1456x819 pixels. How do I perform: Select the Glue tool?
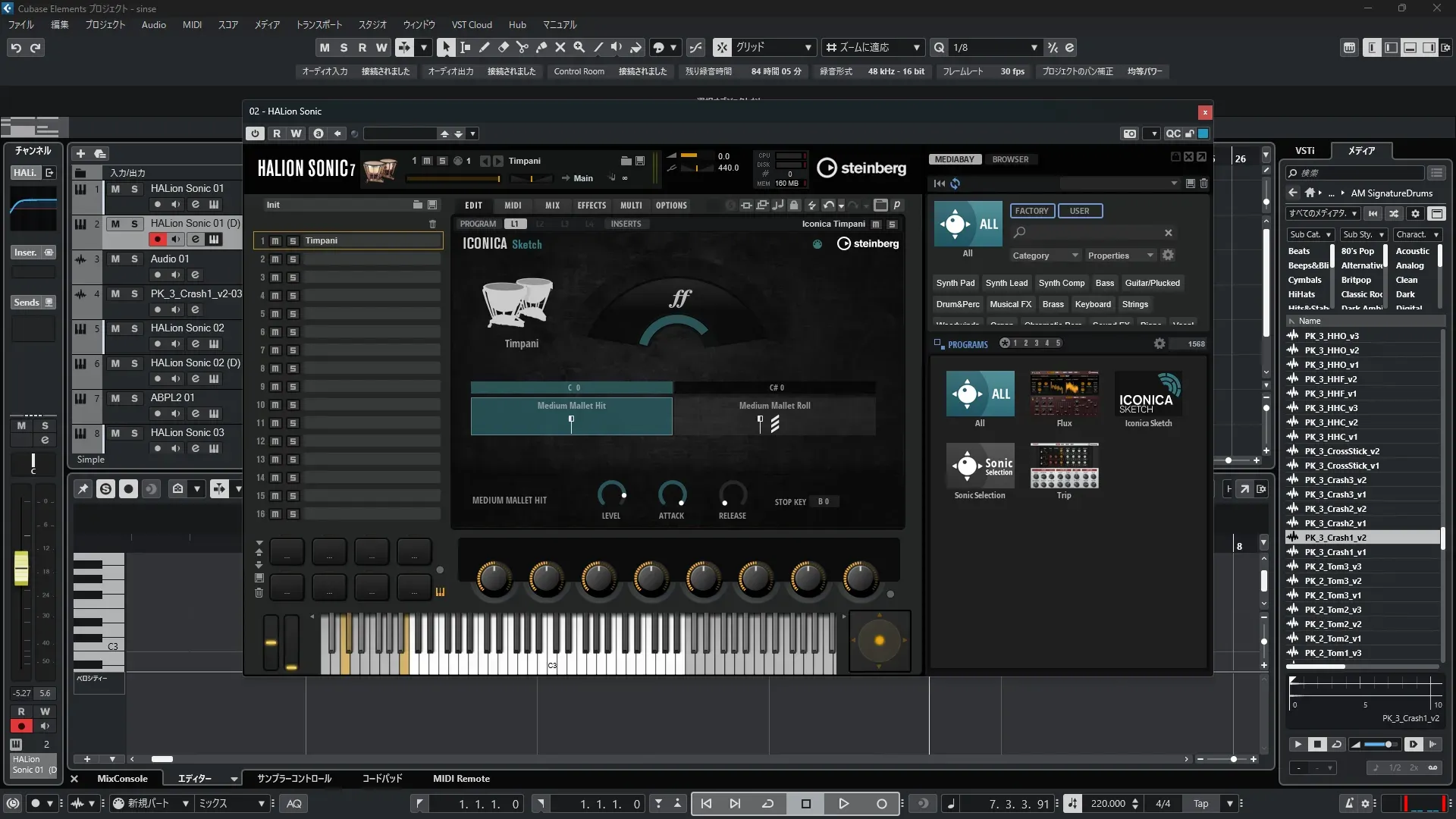pyautogui.click(x=541, y=47)
